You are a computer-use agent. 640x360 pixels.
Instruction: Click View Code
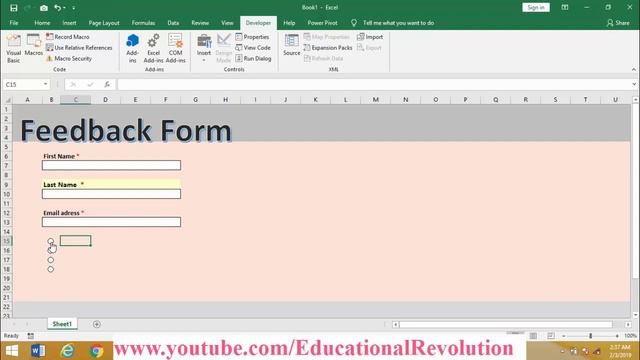point(253,48)
